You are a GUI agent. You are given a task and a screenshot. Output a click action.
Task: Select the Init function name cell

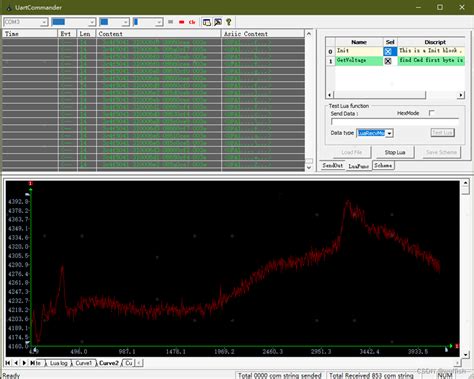pos(359,51)
